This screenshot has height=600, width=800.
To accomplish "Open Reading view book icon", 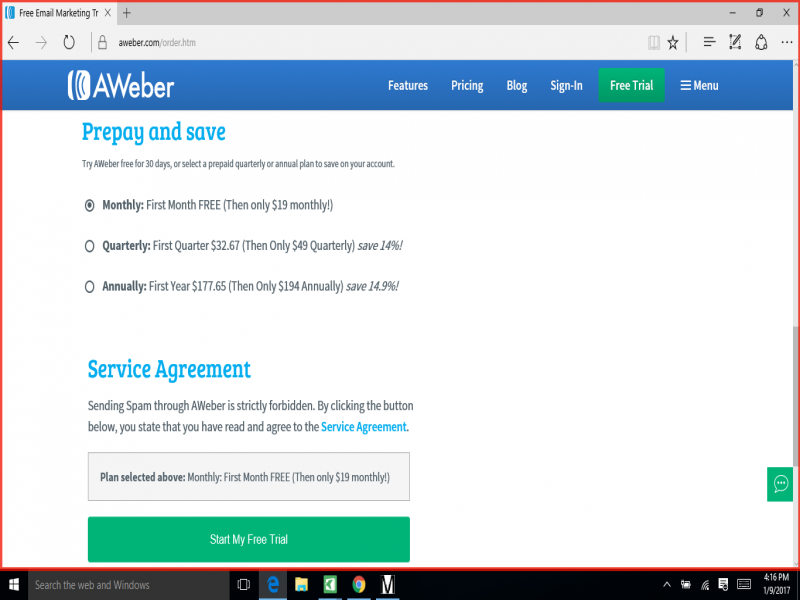I will [654, 42].
